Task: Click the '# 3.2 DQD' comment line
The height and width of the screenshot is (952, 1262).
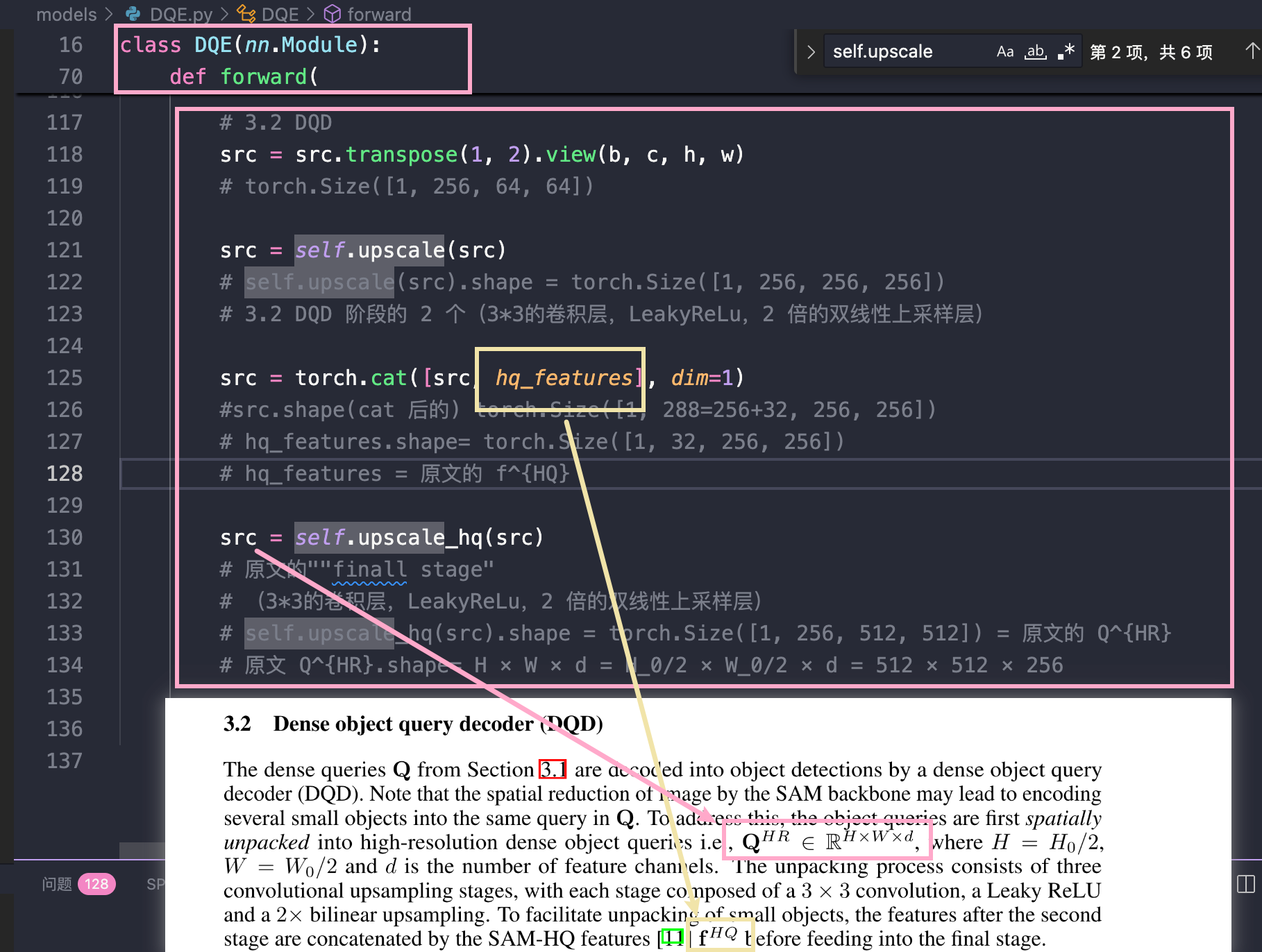Action: click(x=276, y=122)
